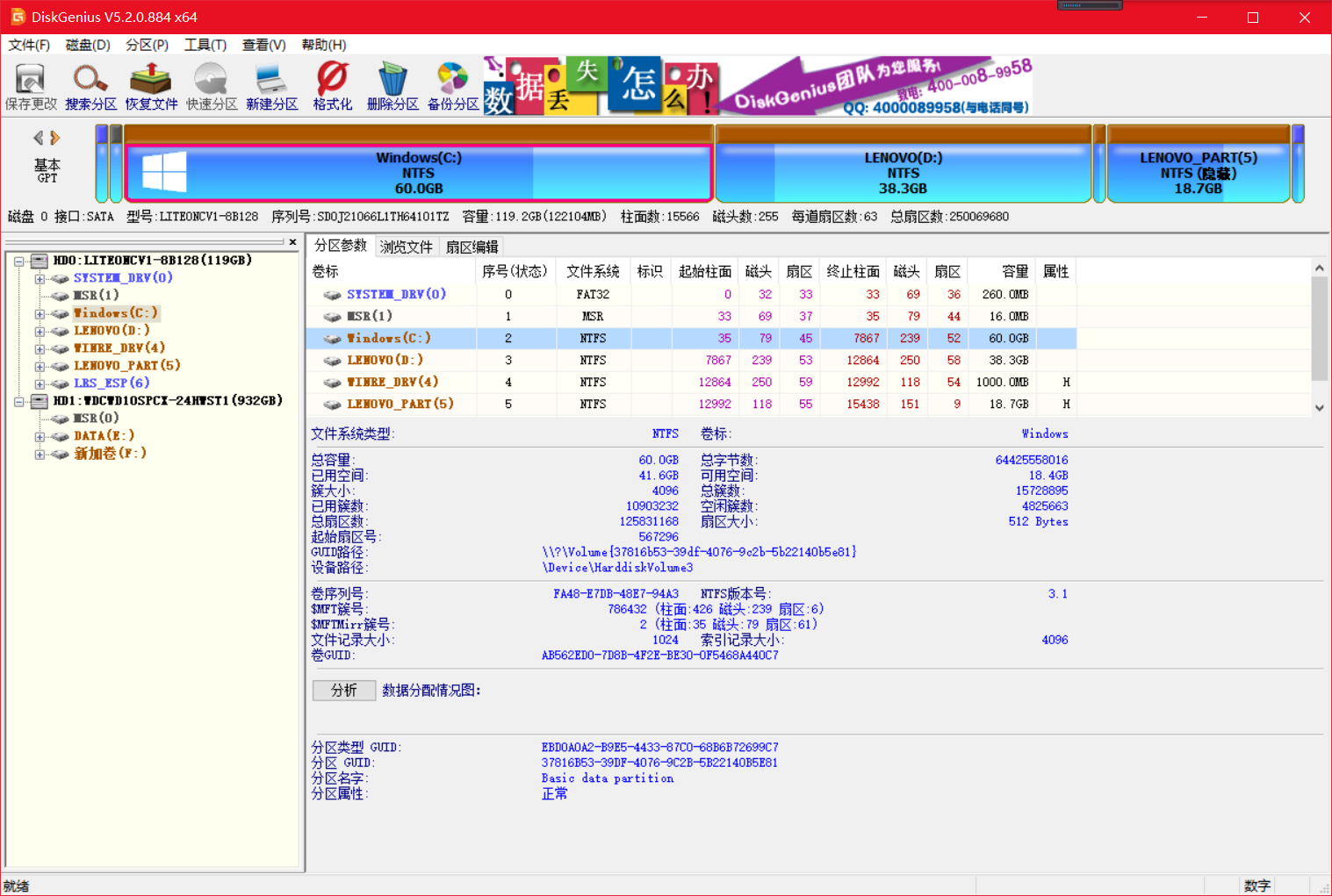Viewport: 1332px width, 896px height.
Task: Collapse the HD0 LITEONCV1 disk node
Action: pos(18,261)
